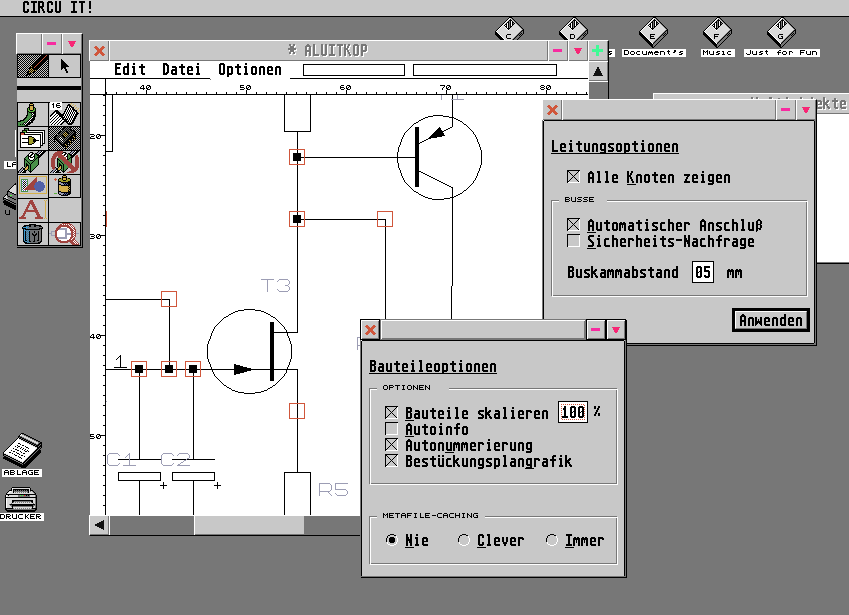Open the ABLAGE clipboard desktop icon
Image resolution: width=849 pixels, height=615 pixels.
coord(22,455)
